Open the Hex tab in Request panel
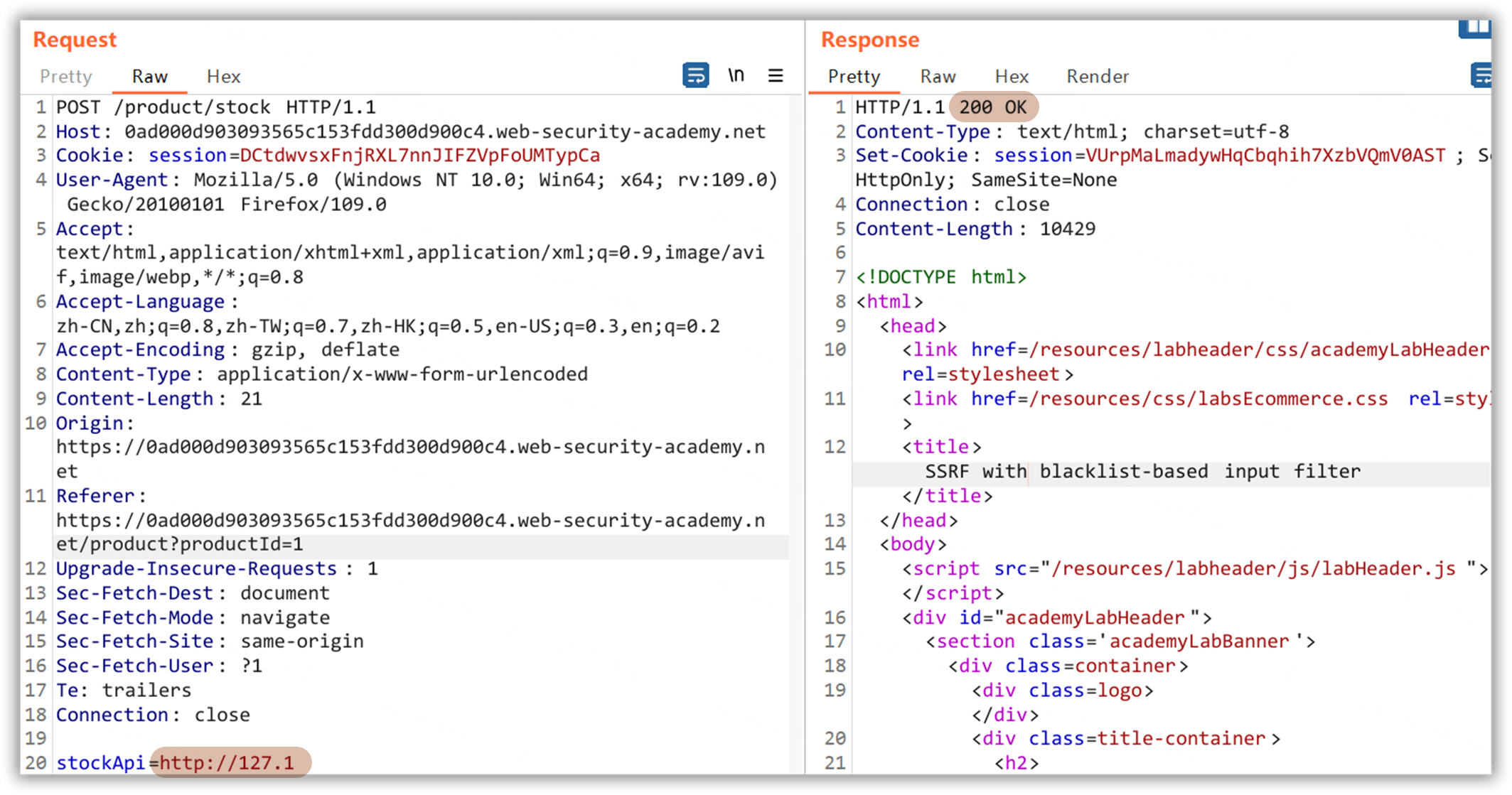This screenshot has height=795, width=1512. pos(223,76)
